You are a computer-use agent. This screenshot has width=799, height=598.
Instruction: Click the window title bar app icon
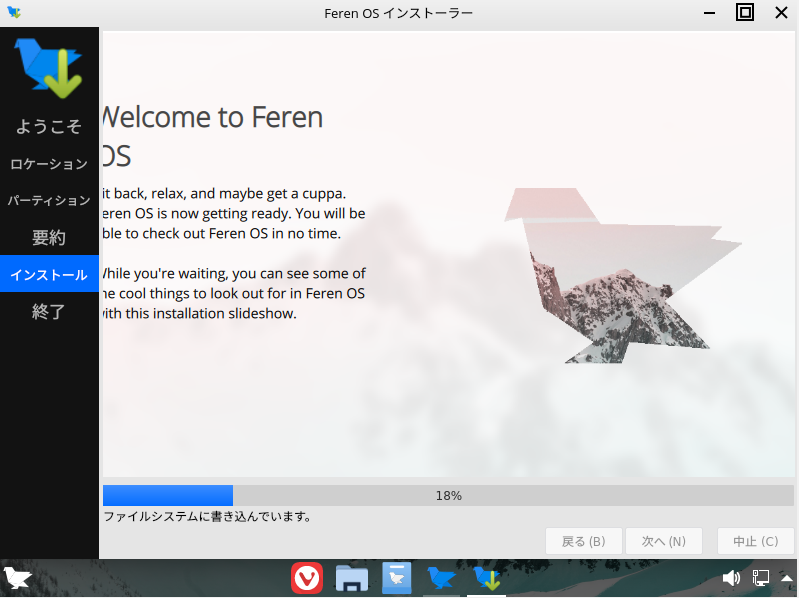pyautogui.click(x=14, y=12)
